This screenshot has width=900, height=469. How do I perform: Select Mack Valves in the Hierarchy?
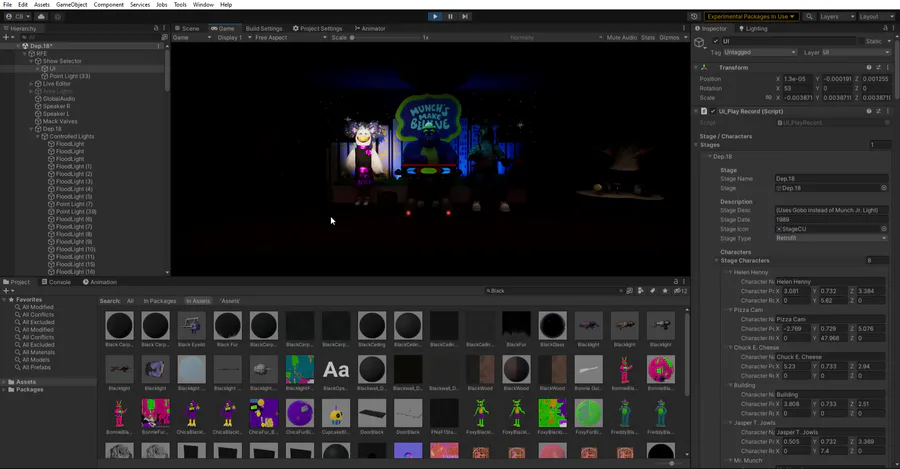pos(60,121)
